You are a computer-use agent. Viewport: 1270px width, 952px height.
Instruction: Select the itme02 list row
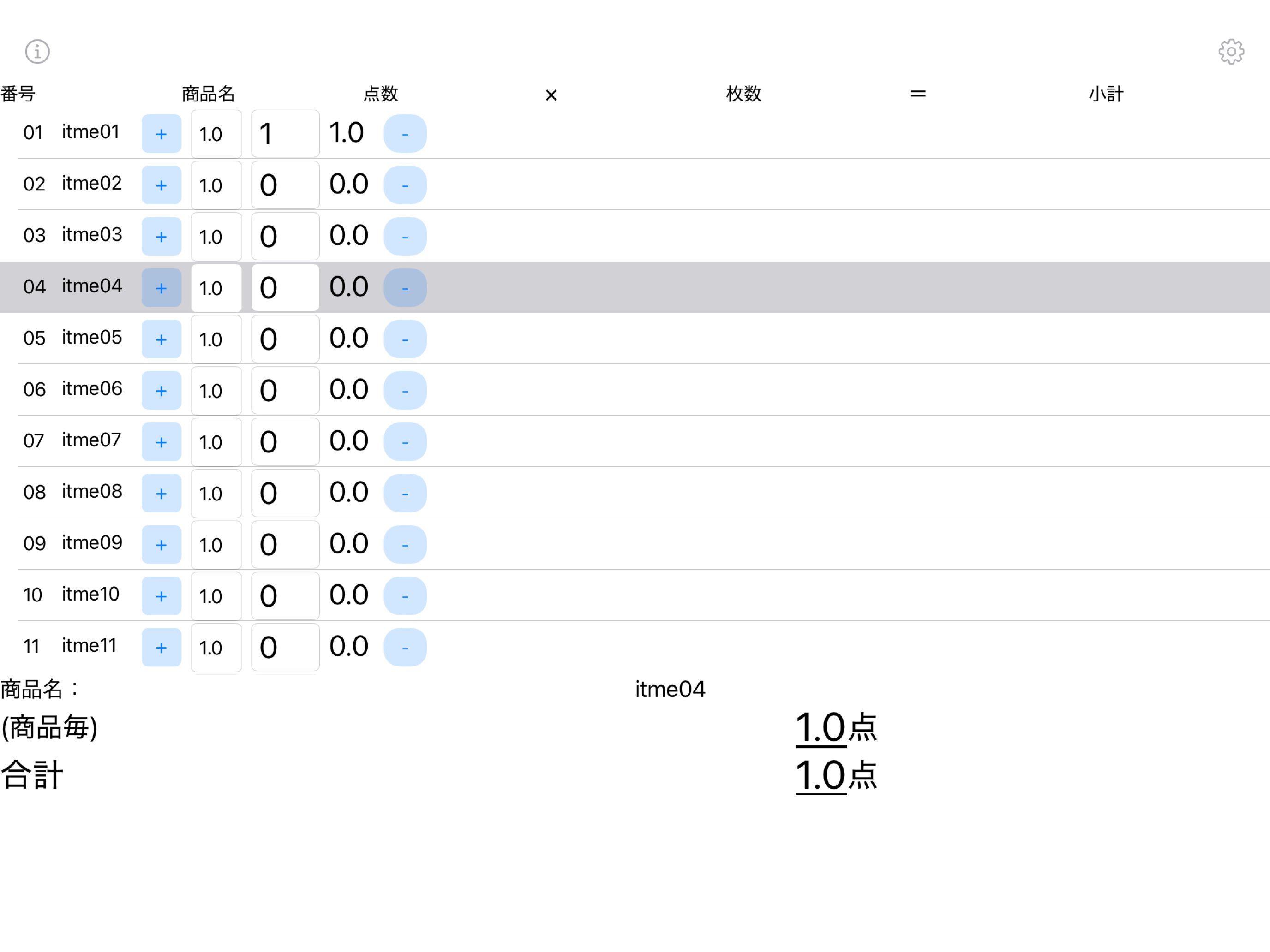click(804, 185)
